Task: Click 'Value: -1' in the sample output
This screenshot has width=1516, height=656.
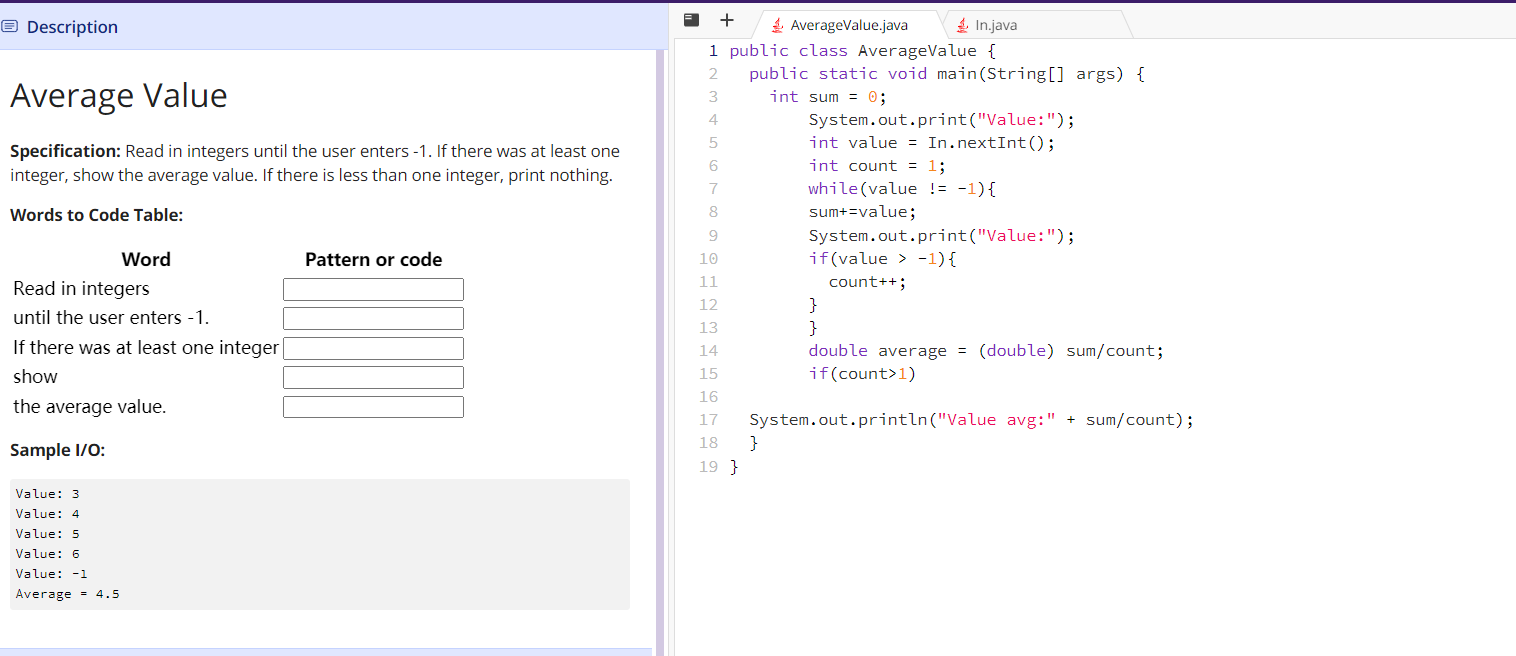Action: tap(52, 574)
